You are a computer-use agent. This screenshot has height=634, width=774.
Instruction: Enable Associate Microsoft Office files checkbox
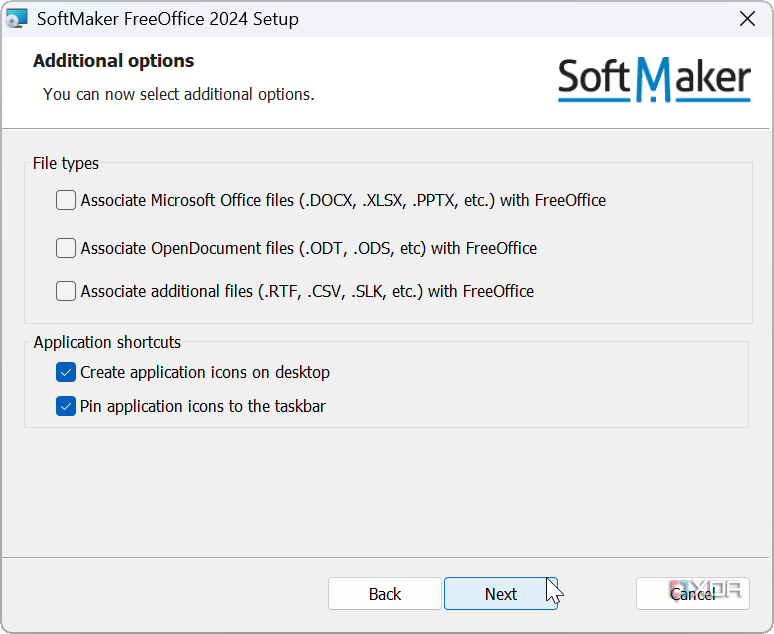coord(66,200)
